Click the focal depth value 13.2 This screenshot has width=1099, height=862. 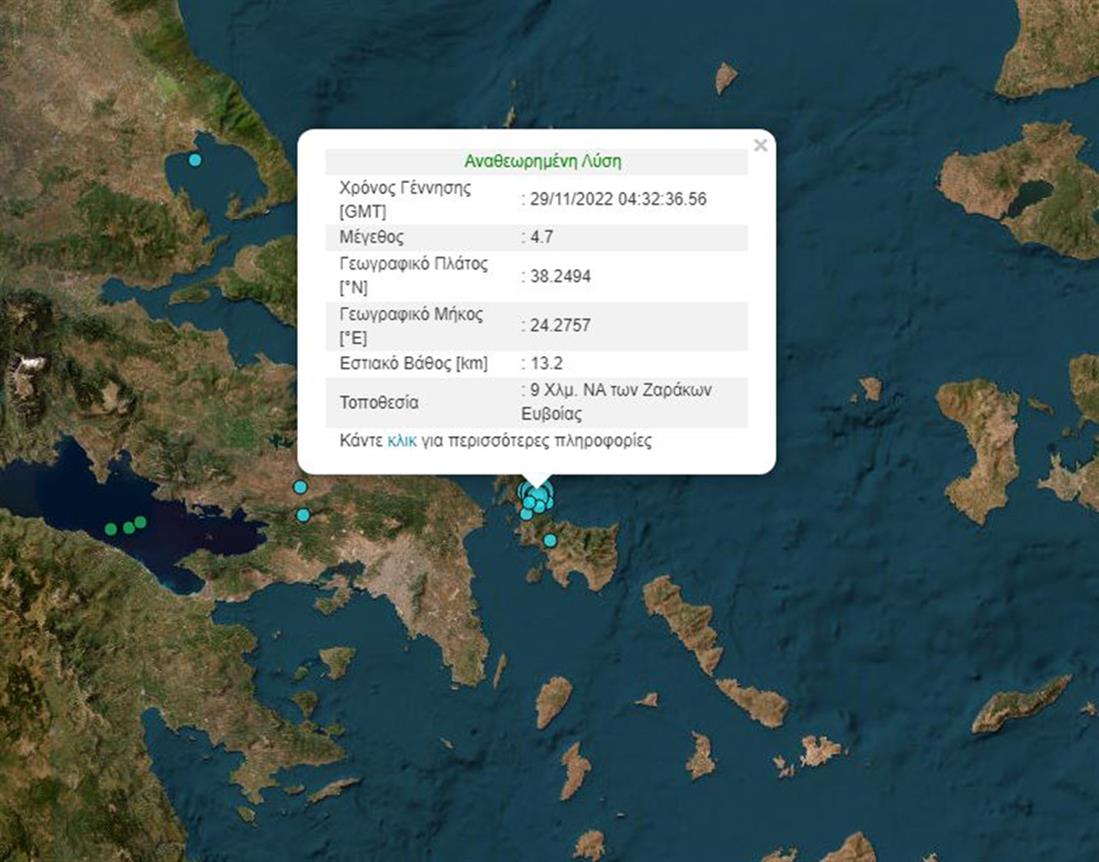click(546, 364)
